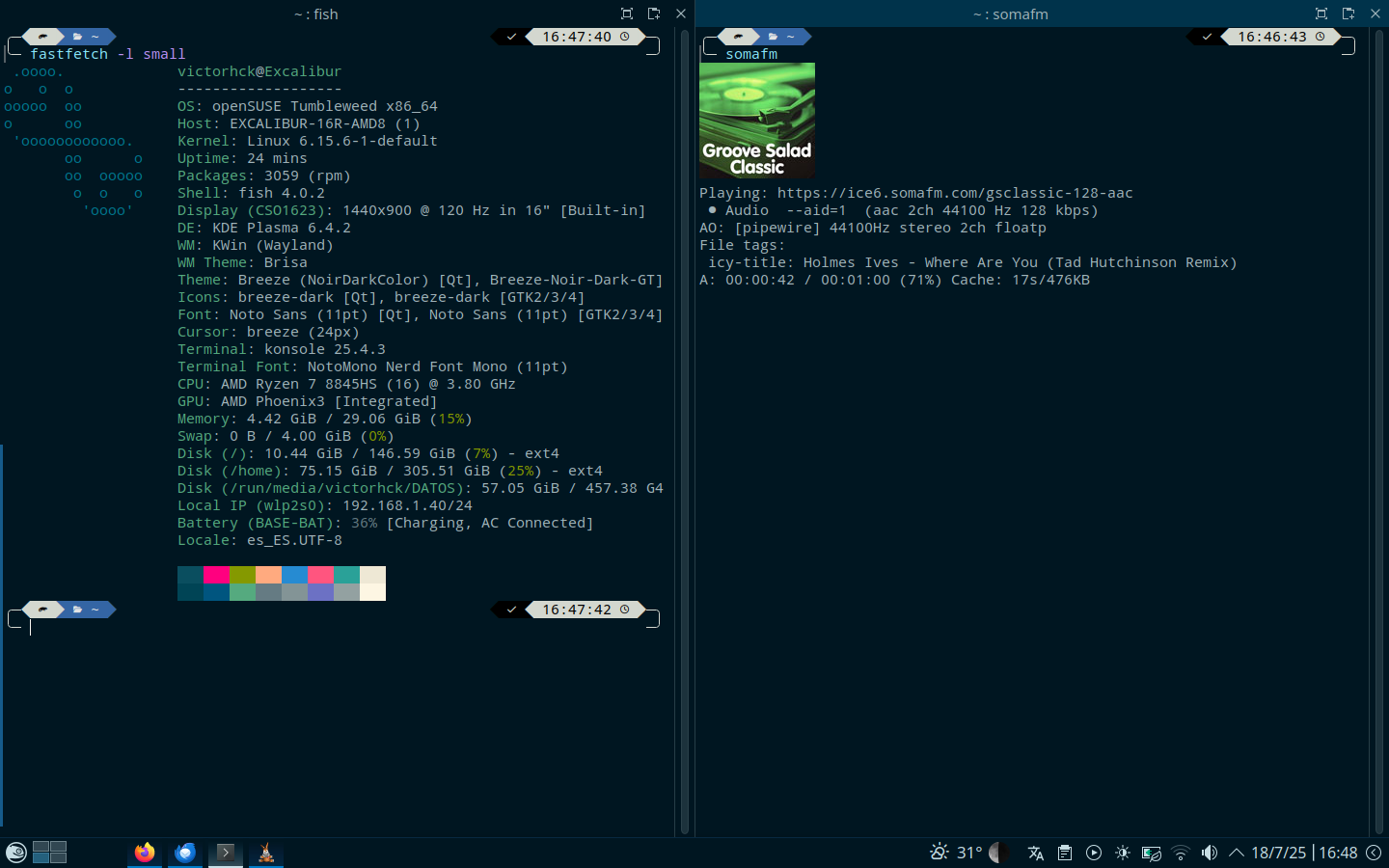This screenshot has height=868, width=1389.
Task: Open the calendar from the 18/7/25 clock
Action: [x=1304, y=853]
